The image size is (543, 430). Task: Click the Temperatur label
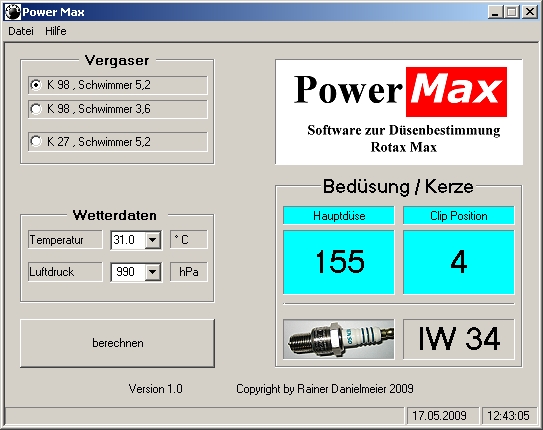tap(65, 240)
